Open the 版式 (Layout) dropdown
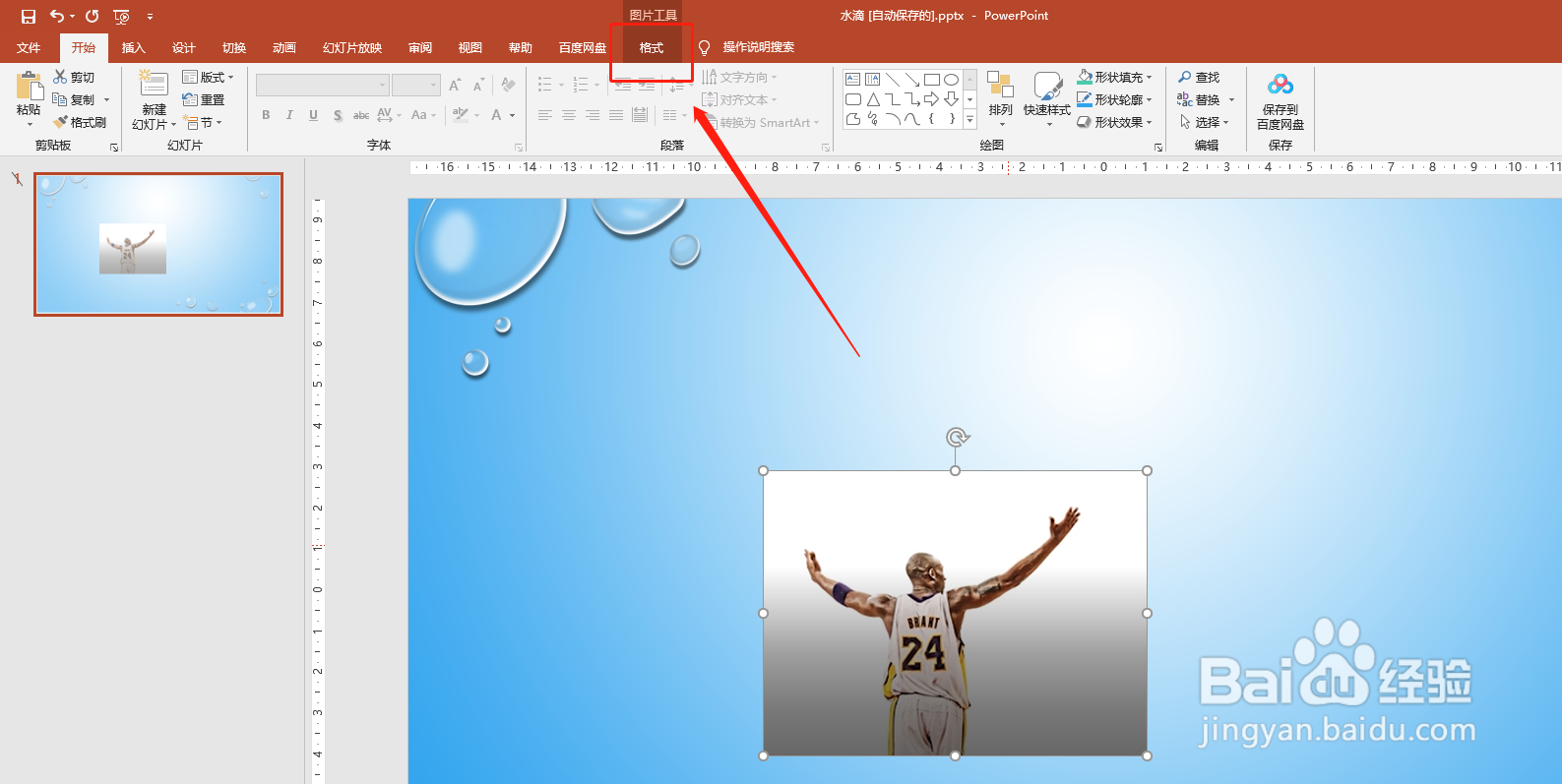This screenshot has height=784, width=1562. point(208,77)
